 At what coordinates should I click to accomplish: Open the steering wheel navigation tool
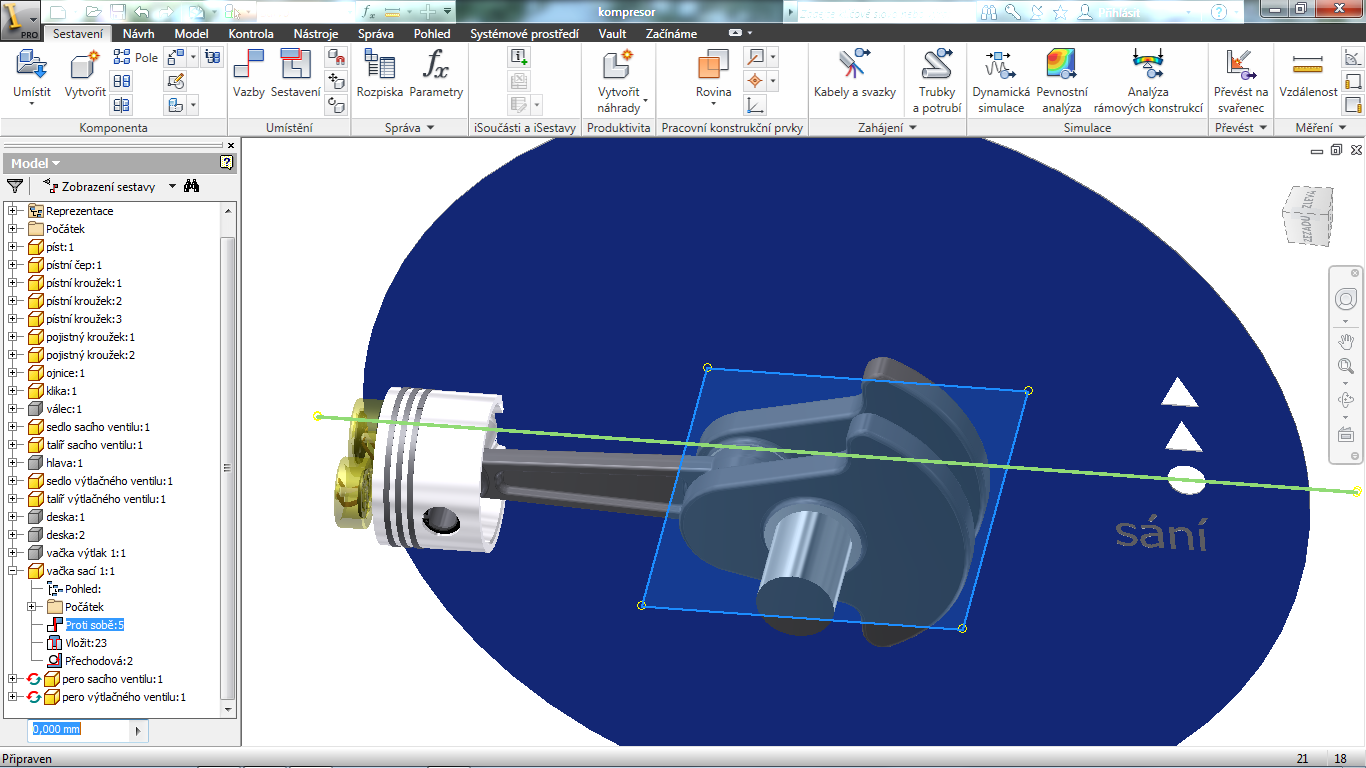point(1346,299)
